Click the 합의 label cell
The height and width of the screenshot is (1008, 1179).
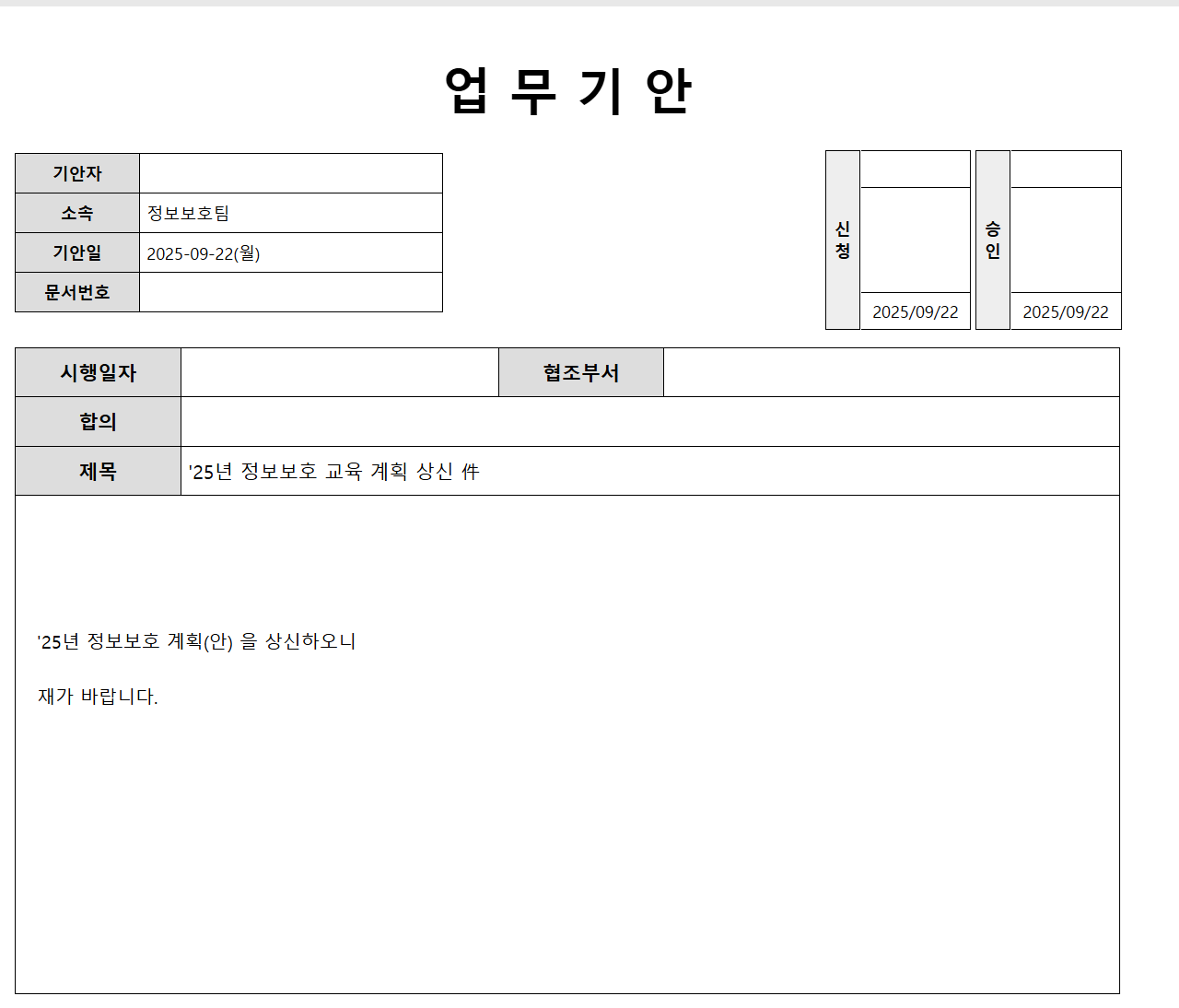click(98, 421)
